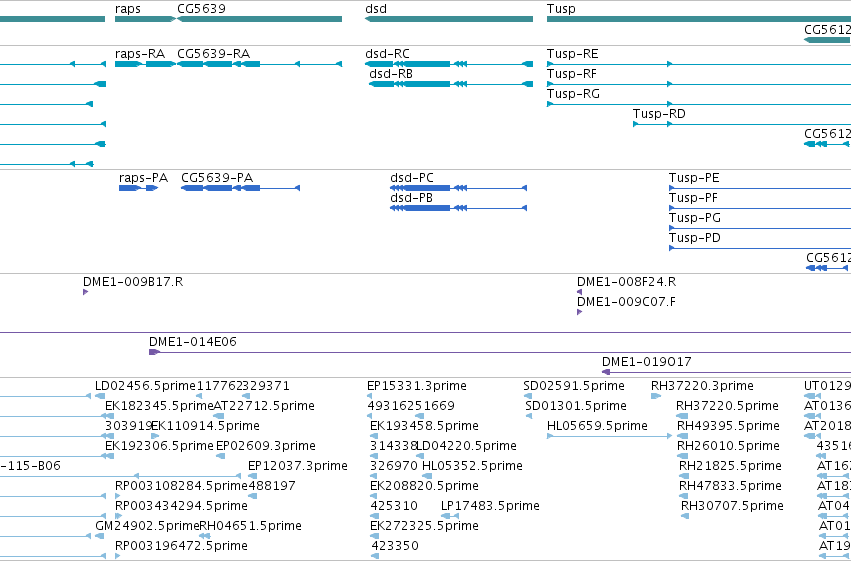The height and width of the screenshot is (561, 851).
Task: Select the RH37220.5prime EST label
Action: (727, 406)
